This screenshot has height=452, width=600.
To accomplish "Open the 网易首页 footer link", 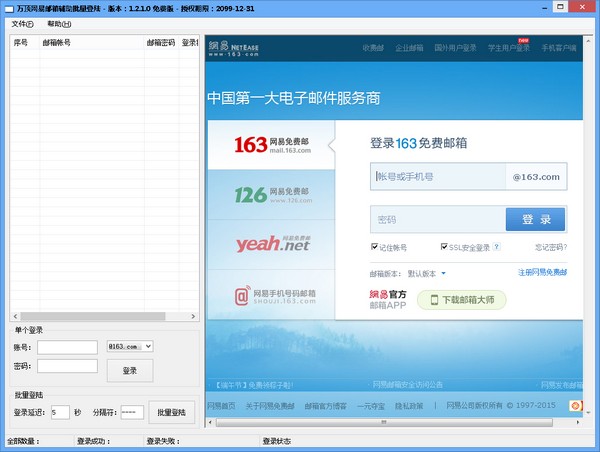I will tap(221, 406).
